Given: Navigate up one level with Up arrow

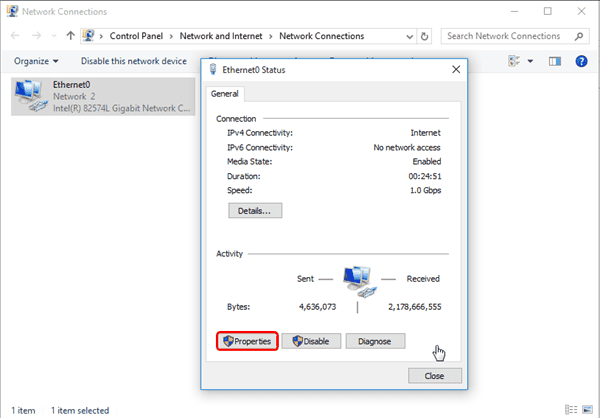Looking at the screenshot, I should pyautogui.click(x=70, y=36).
